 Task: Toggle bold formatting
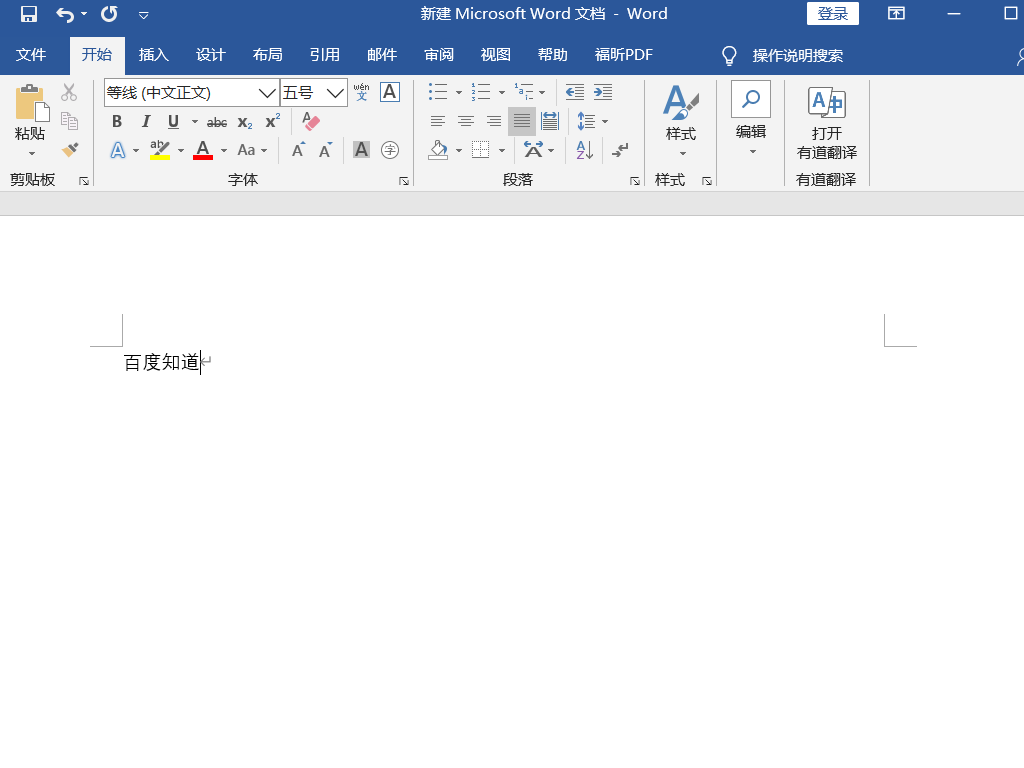coord(117,122)
